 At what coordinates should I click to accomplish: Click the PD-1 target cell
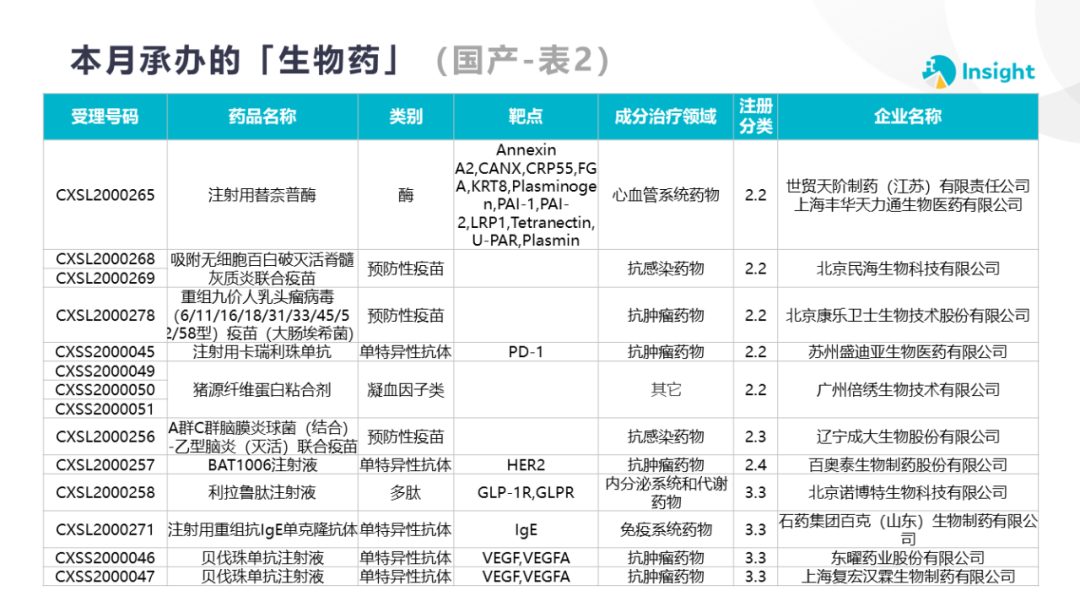(526, 352)
